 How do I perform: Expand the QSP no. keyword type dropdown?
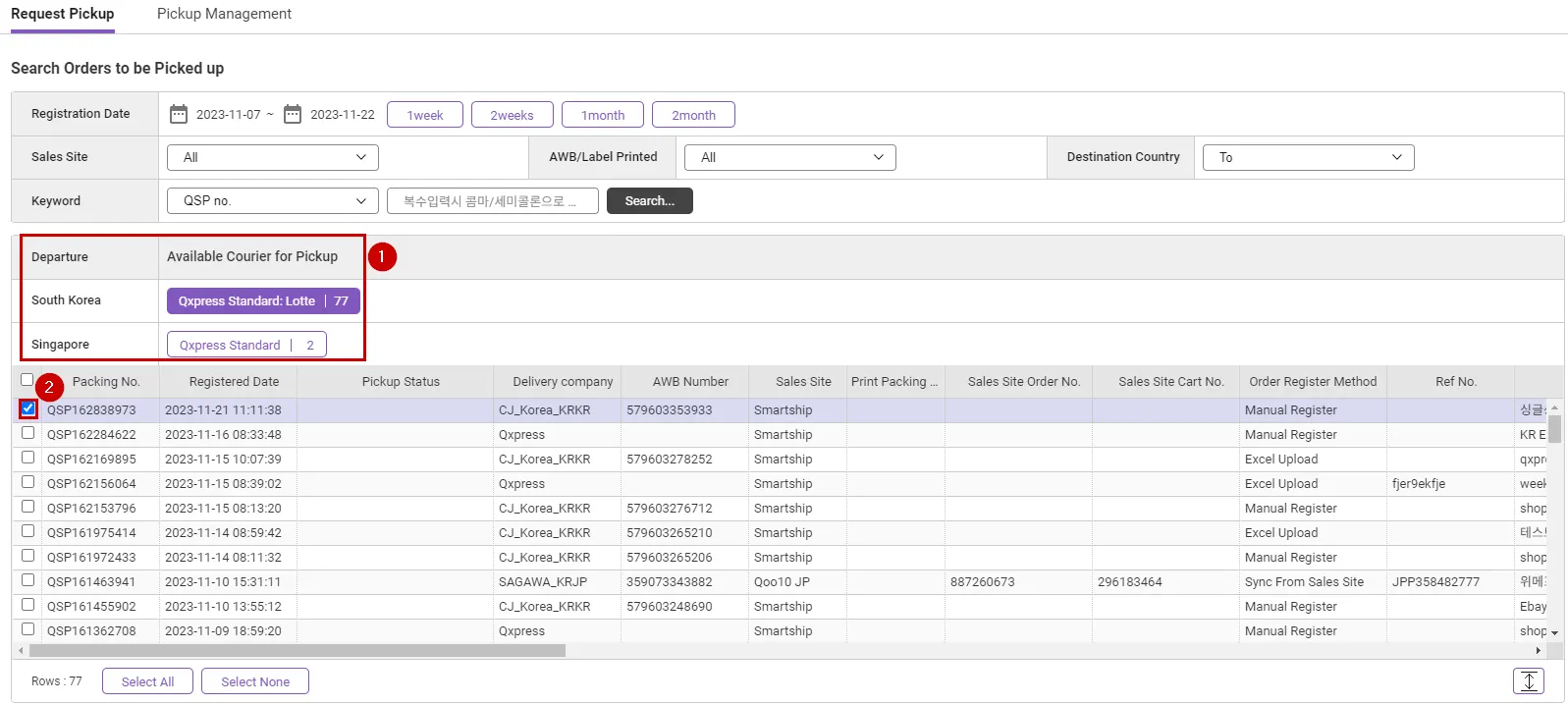(x=273, y=200)
